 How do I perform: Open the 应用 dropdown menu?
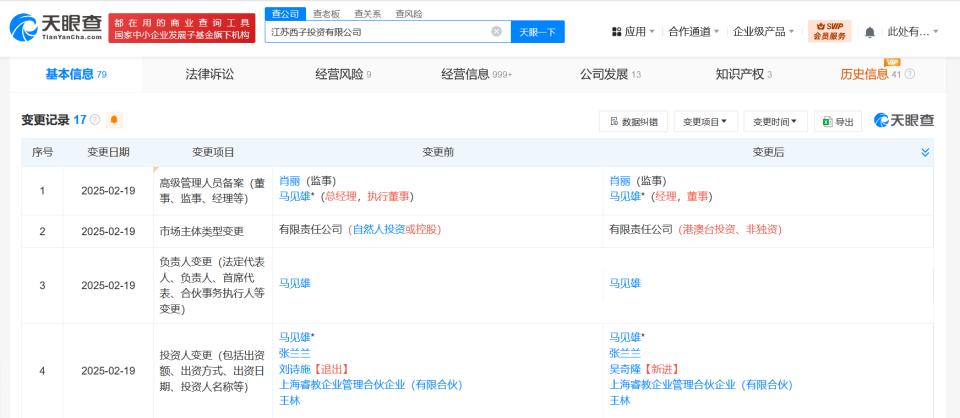pyautogui.click(x=633, y=32)
